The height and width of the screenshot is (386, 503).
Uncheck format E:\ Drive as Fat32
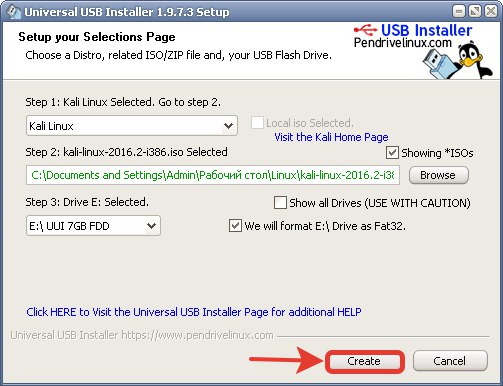click(235, 226)
